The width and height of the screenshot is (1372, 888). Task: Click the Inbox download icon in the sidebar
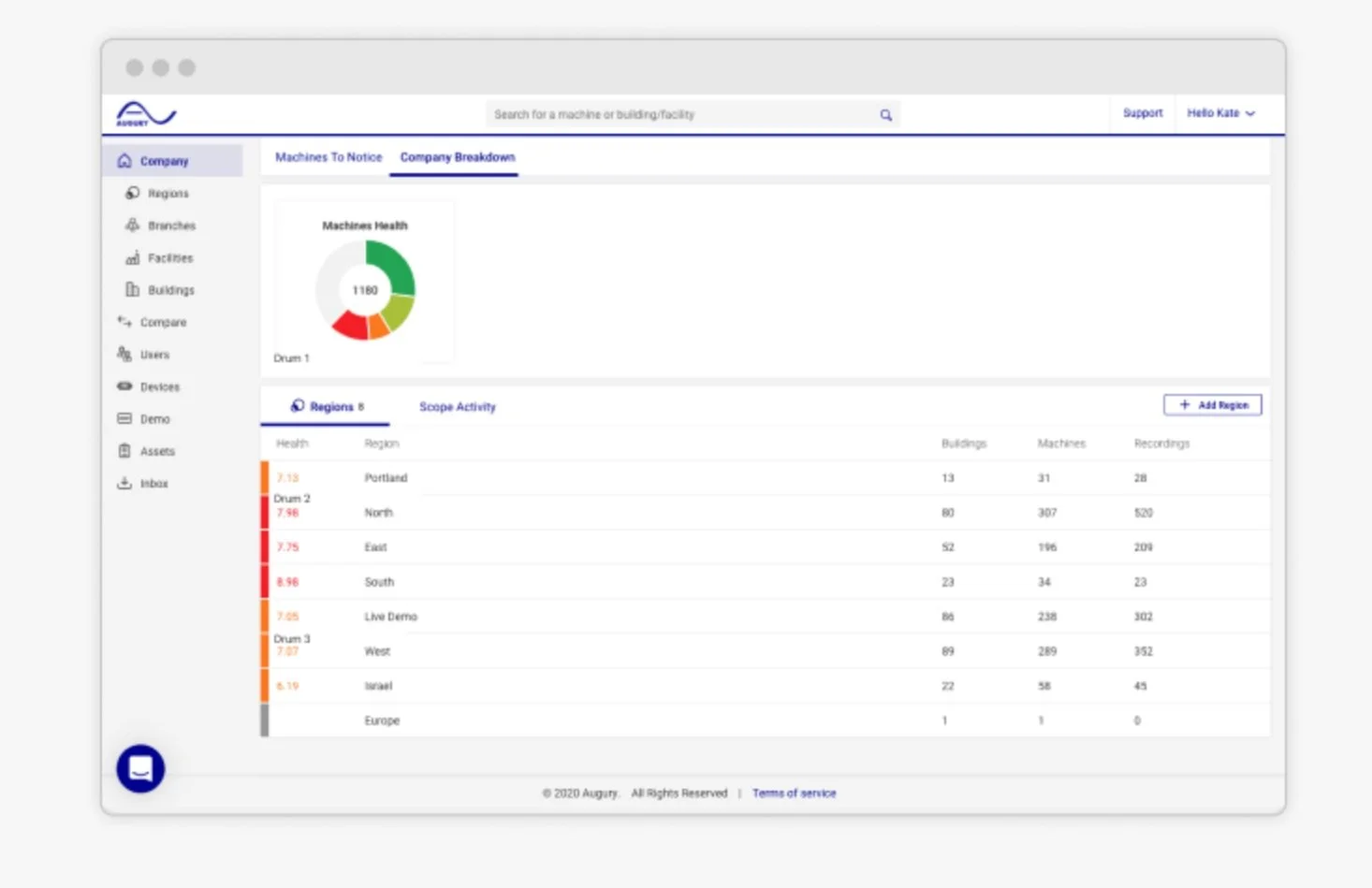point(124,483)
